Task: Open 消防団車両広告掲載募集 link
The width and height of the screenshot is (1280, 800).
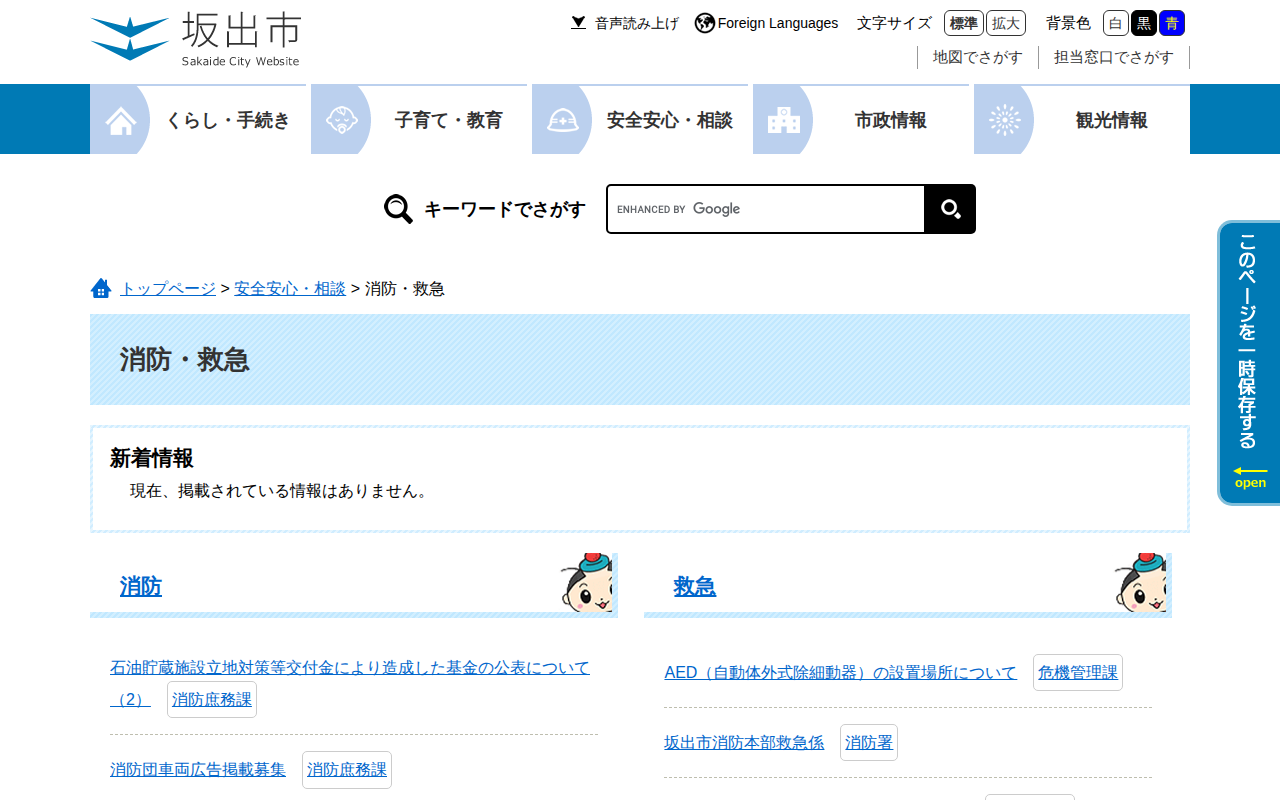Action: [198, 769]
